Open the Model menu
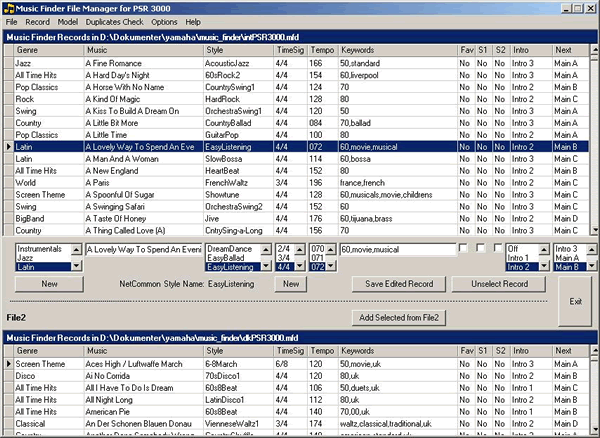Screen dimensions: 600x438 68,22
